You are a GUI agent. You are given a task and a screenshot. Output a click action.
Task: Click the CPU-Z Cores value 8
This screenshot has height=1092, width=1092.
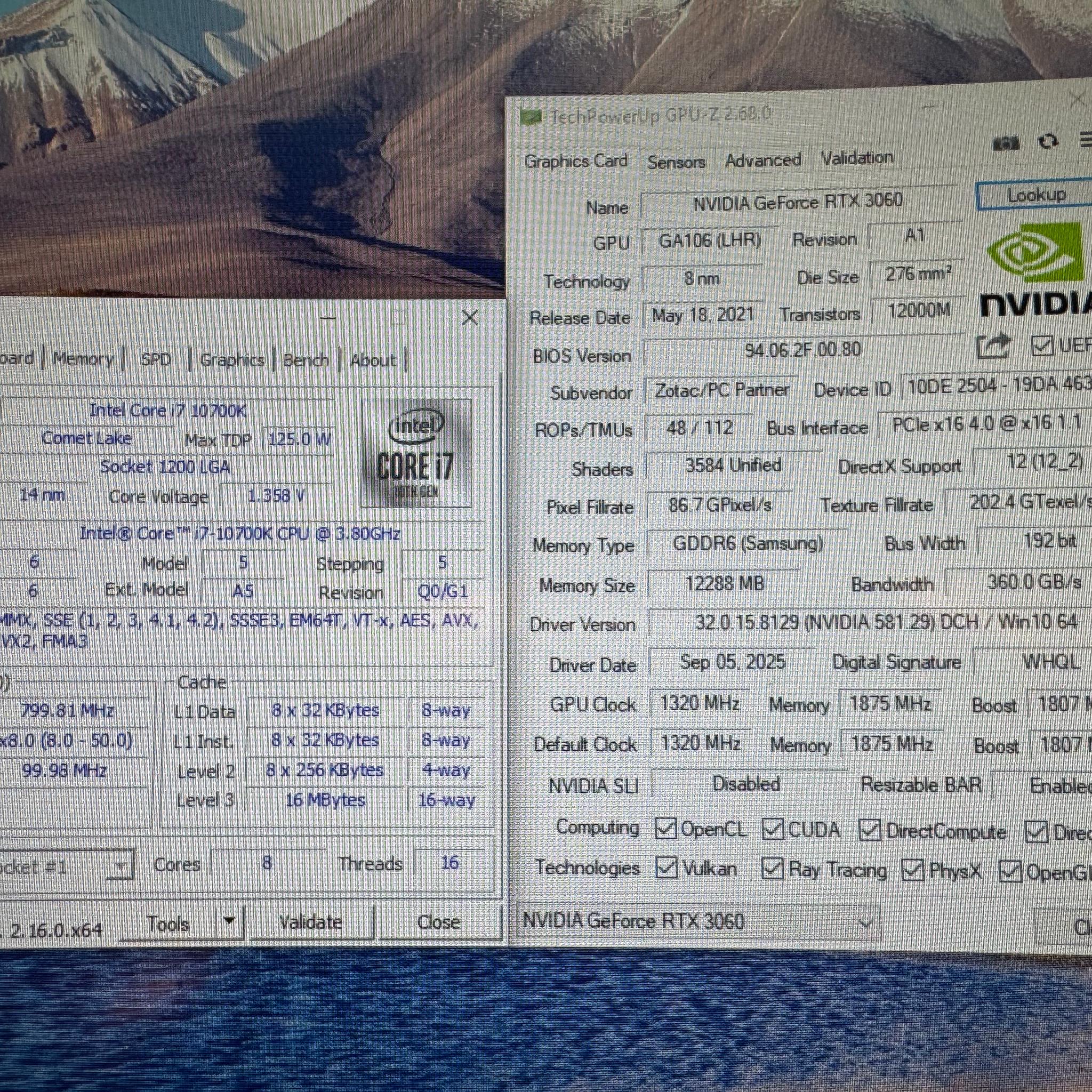coord(267,863)
